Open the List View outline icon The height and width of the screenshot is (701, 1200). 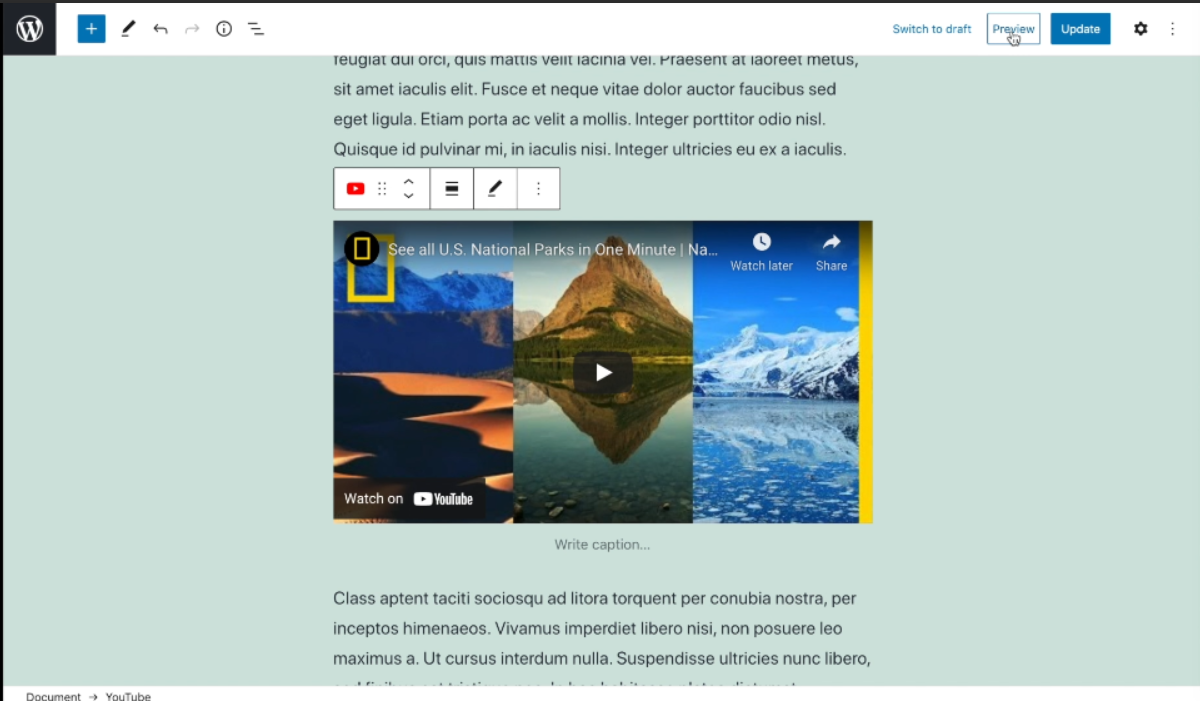[256, 29]
